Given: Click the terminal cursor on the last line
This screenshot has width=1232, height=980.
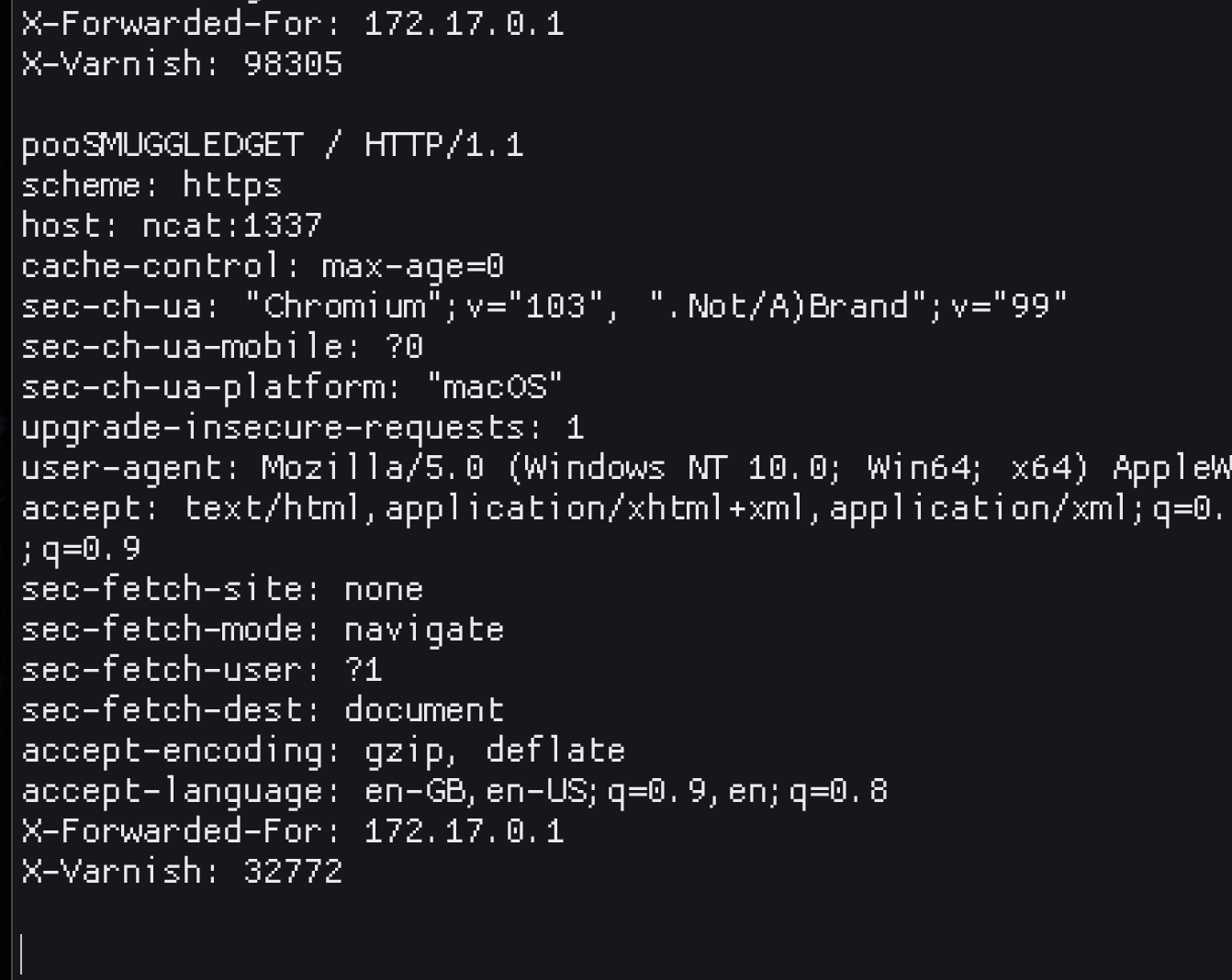Looking at the screenshot, I should 21,953.
